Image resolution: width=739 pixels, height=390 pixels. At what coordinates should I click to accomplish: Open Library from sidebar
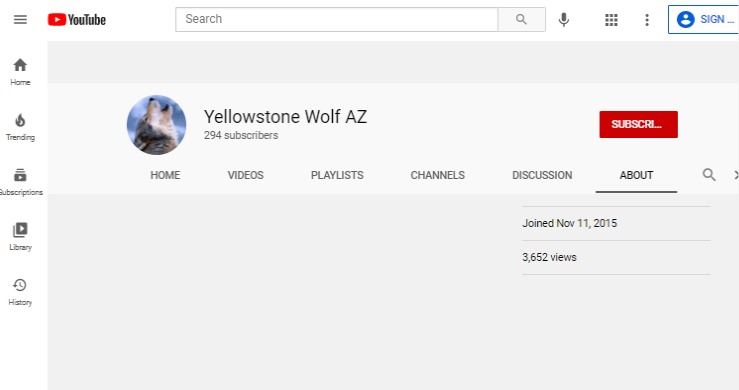(x=20, y=237)
